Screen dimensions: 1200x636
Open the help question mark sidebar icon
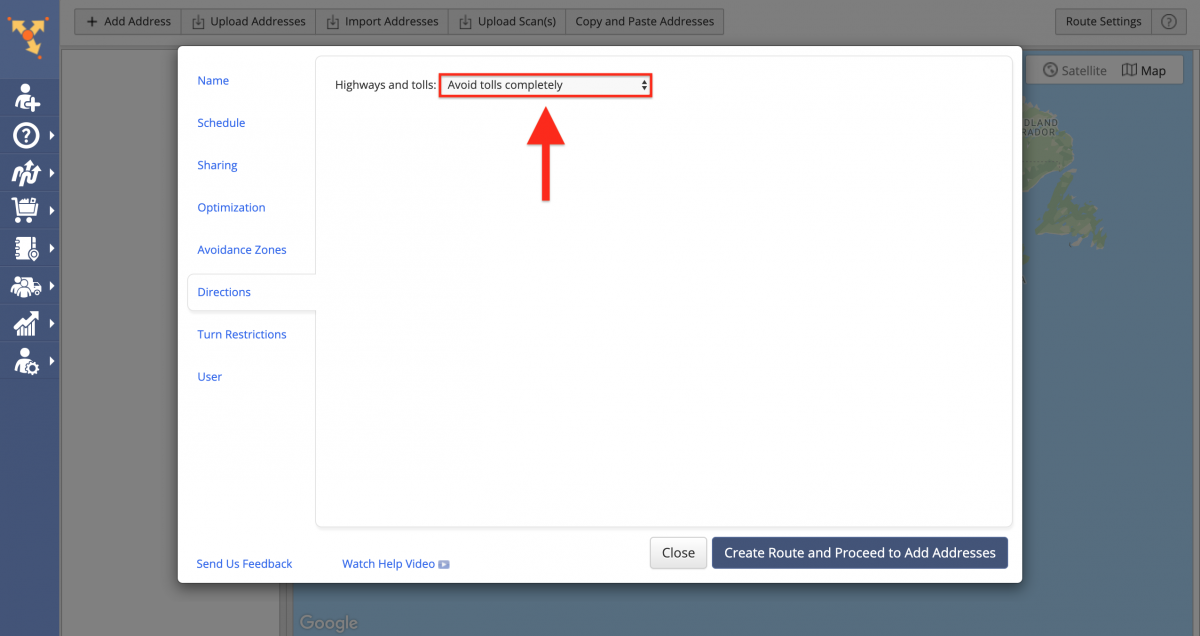click(25, 134)
